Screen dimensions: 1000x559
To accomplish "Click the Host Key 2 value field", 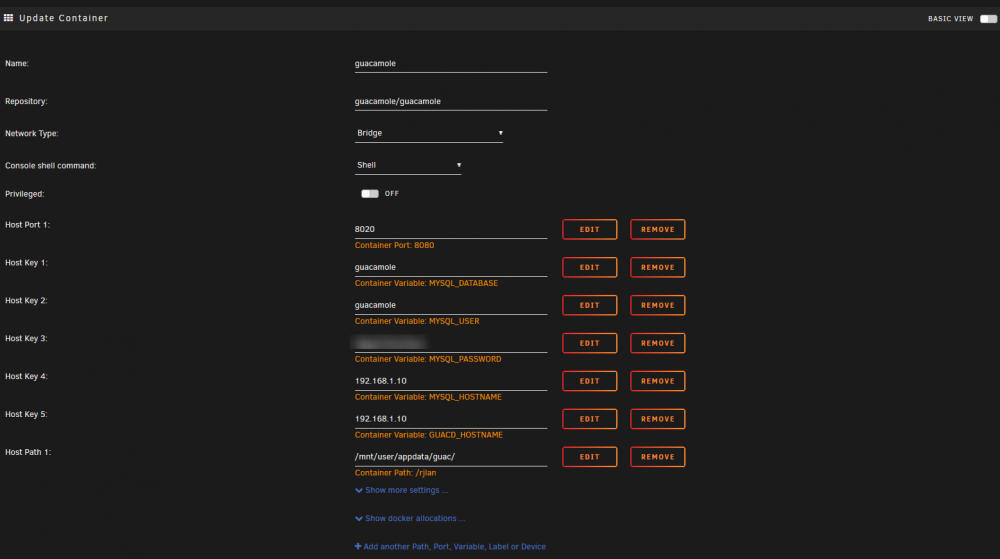I will (451, 305).
